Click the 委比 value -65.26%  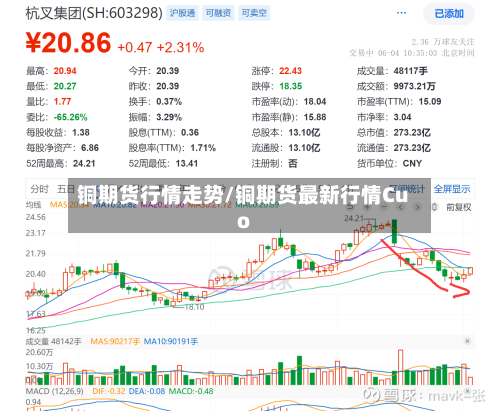click(x=70, y=117)
